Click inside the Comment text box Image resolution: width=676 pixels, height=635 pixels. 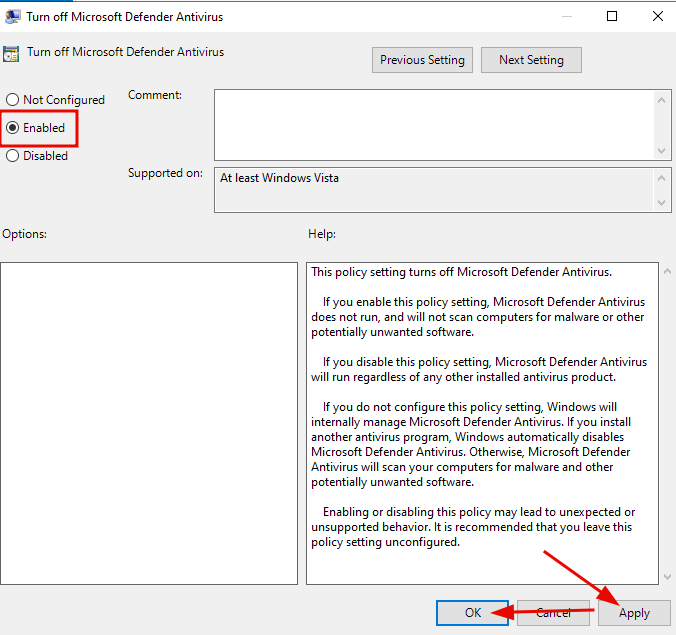click(x=434, y=125)
